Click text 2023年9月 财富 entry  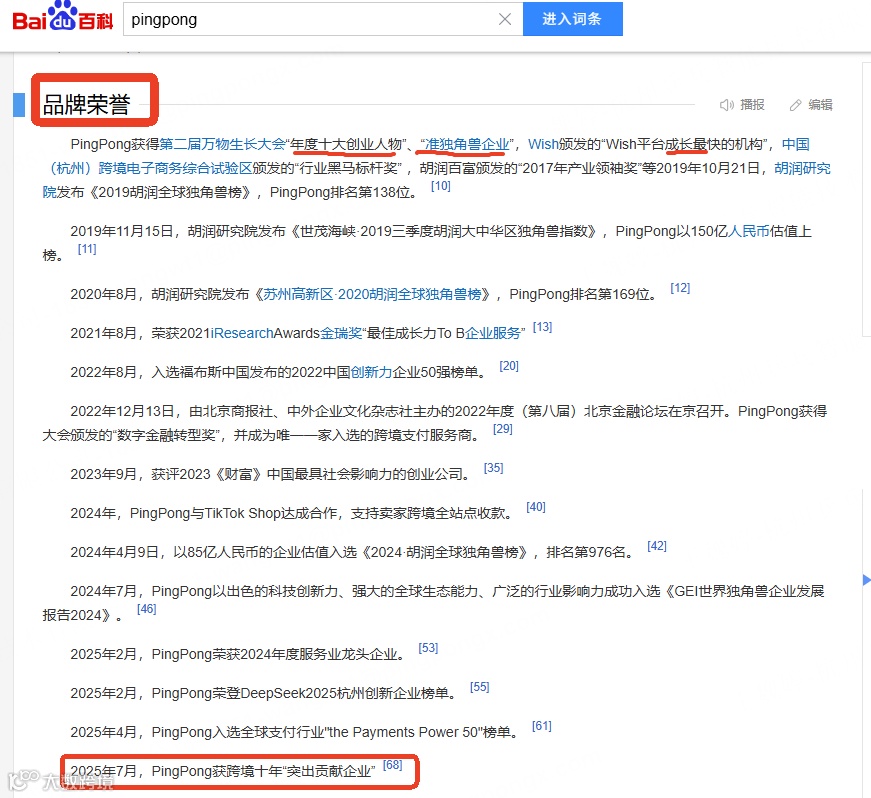[x=271, y=474]
